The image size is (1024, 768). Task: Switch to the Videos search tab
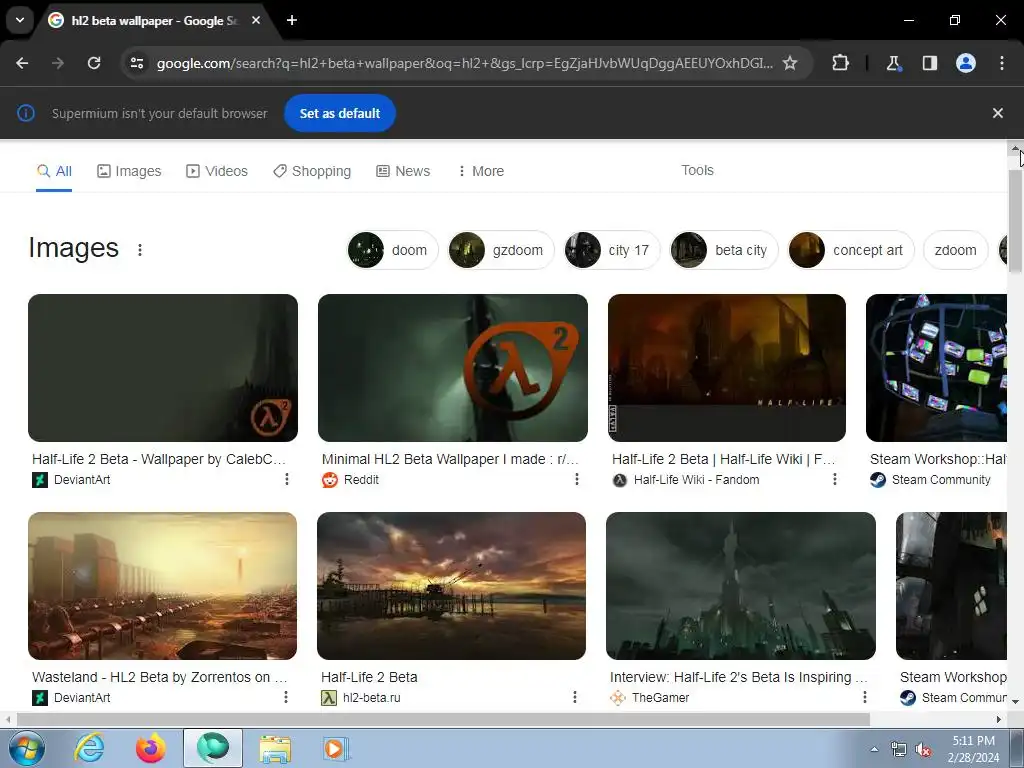pos(217,171)
